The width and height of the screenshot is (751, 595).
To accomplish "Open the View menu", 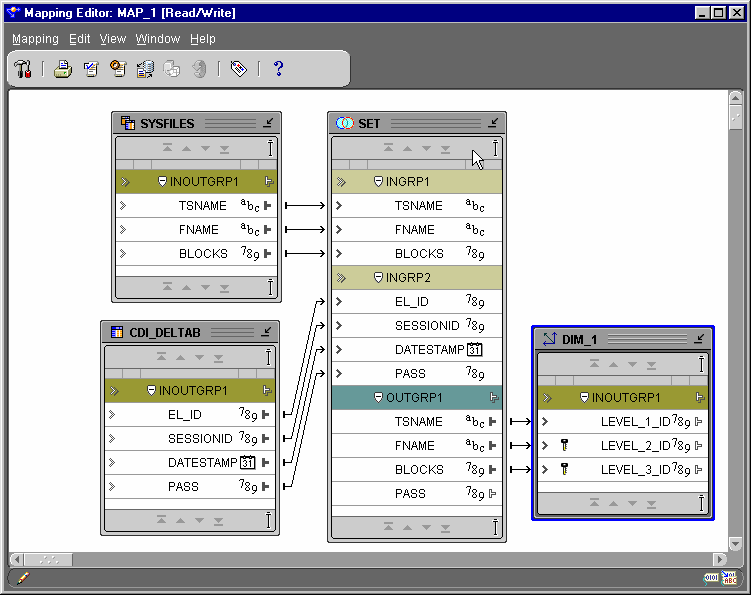I will pos(113,39).
